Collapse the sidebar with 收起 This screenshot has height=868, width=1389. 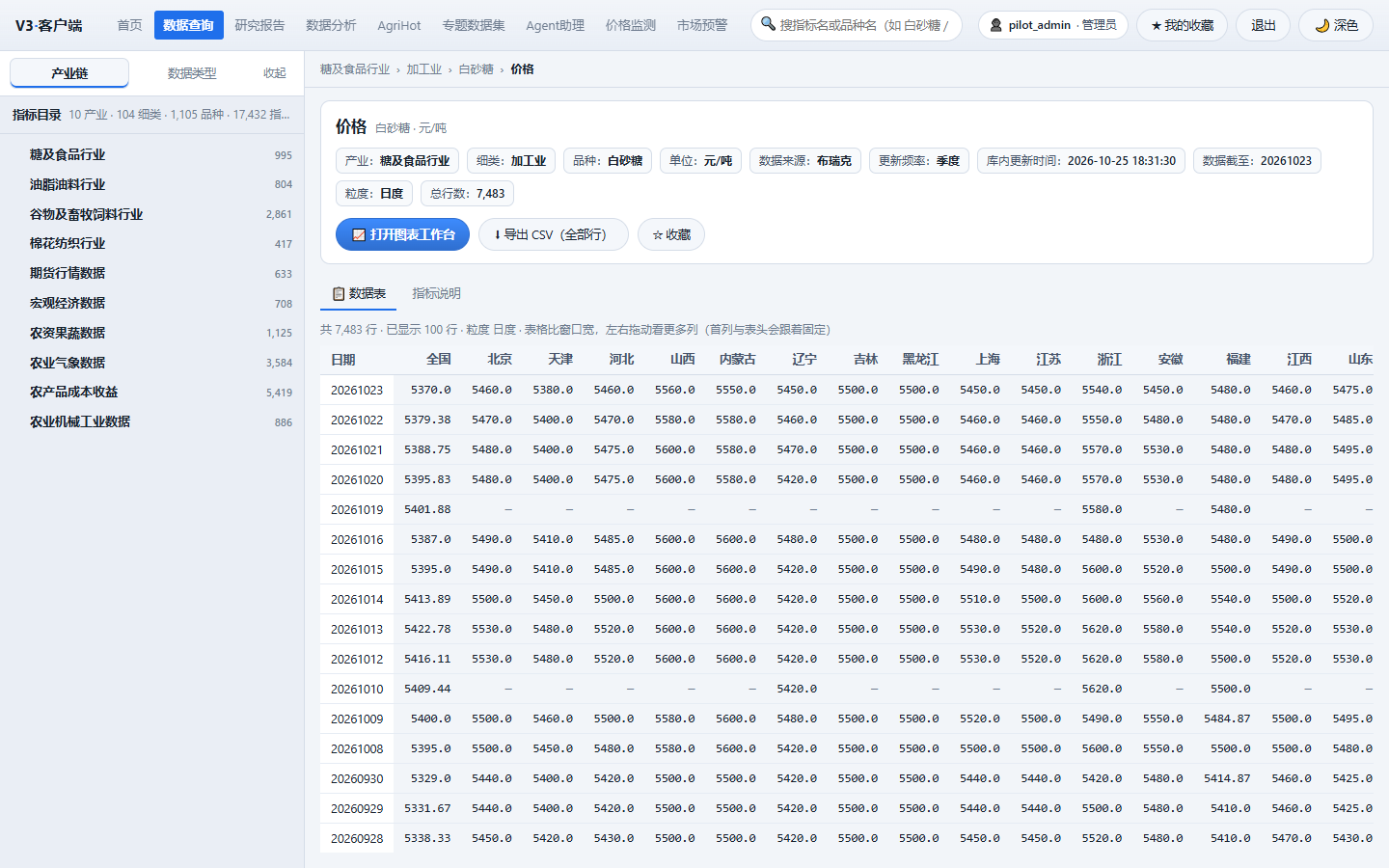click(x=275, y=73)
